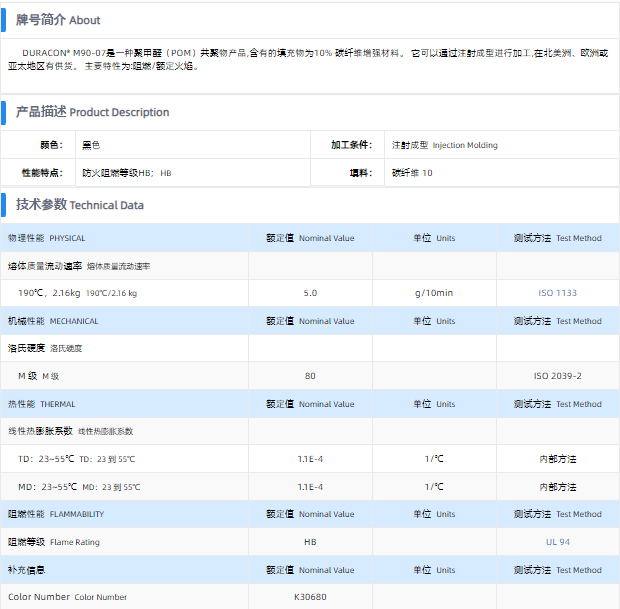Select the 技术参数 Technical Data heading
This screenshot has width=620, height=609.
coord(79,205)
